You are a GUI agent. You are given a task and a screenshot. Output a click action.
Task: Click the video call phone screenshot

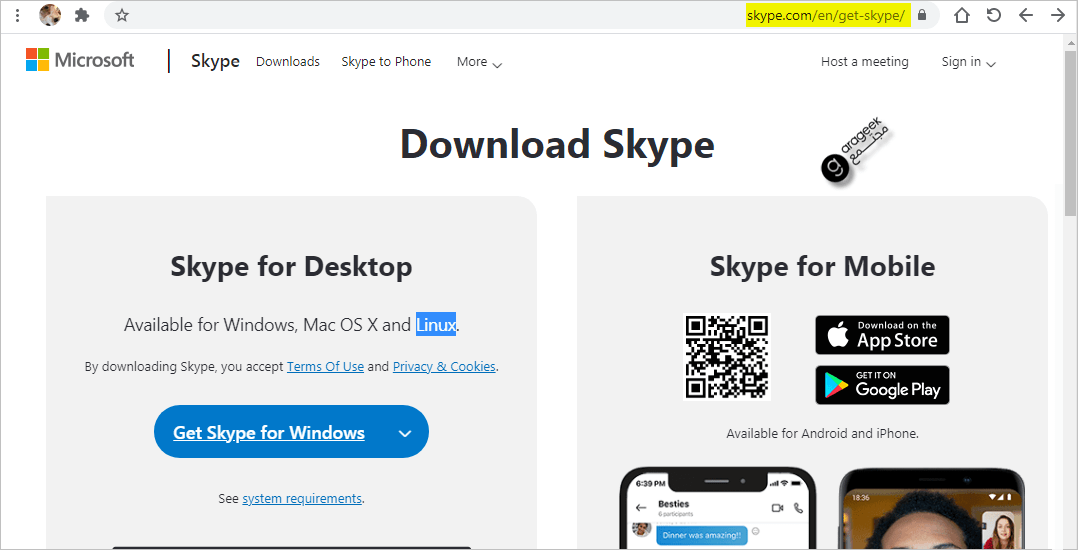pyautogui.click(x=932, y=509)
